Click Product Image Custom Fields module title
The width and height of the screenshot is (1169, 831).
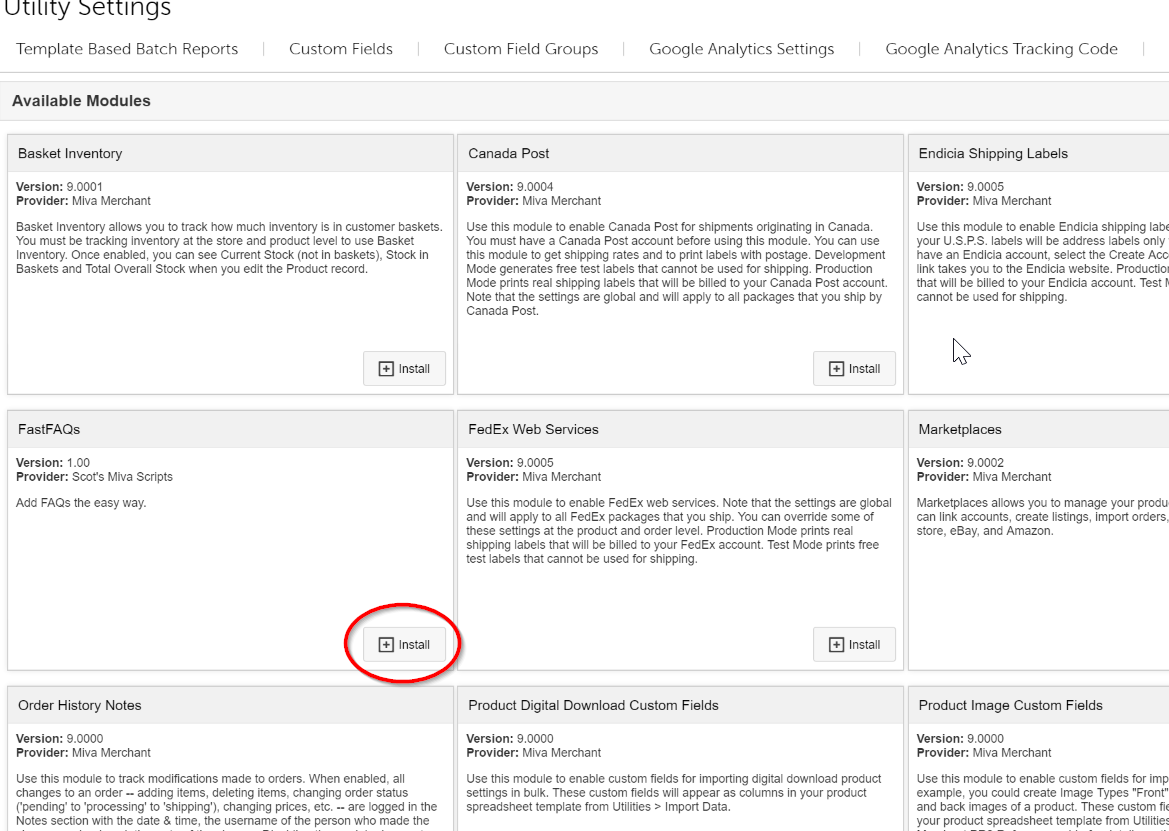(x=1010, y=706)
